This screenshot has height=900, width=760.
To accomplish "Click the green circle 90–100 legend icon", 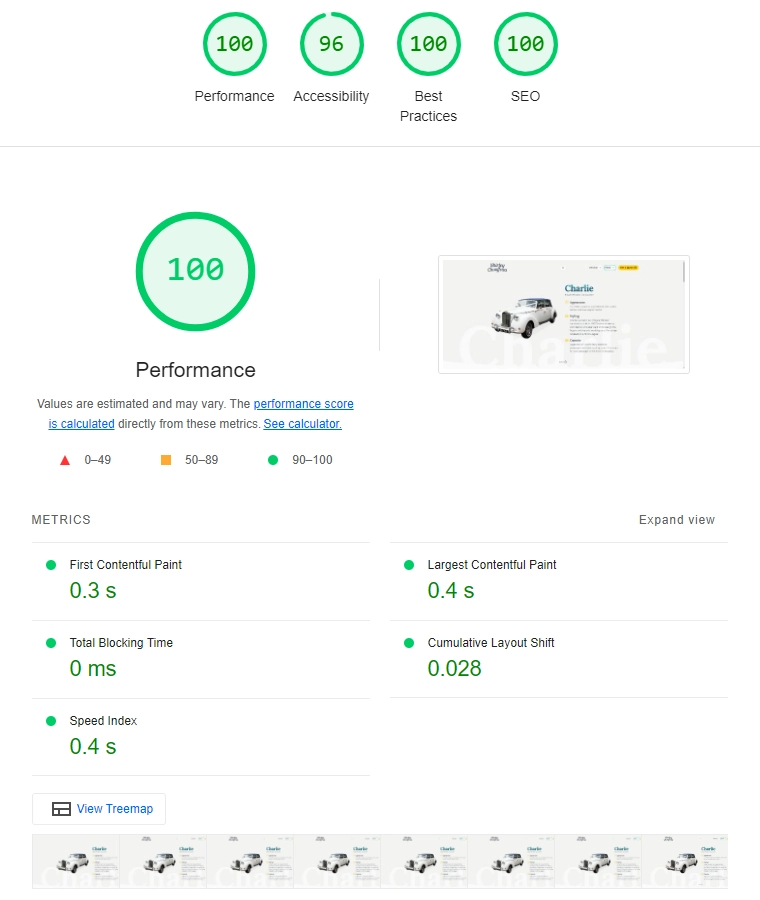I will pyautogui.click(x=273, y=460).
